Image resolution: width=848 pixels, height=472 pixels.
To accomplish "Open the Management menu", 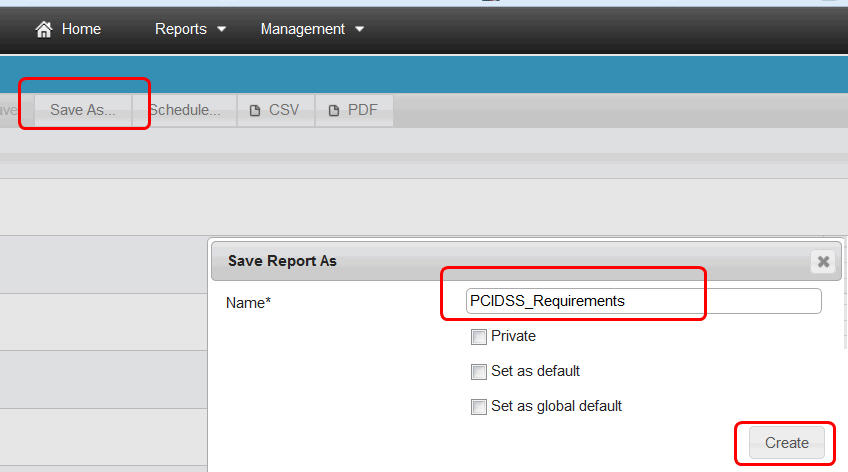I will pyautogui.click(x=302, y=30).
